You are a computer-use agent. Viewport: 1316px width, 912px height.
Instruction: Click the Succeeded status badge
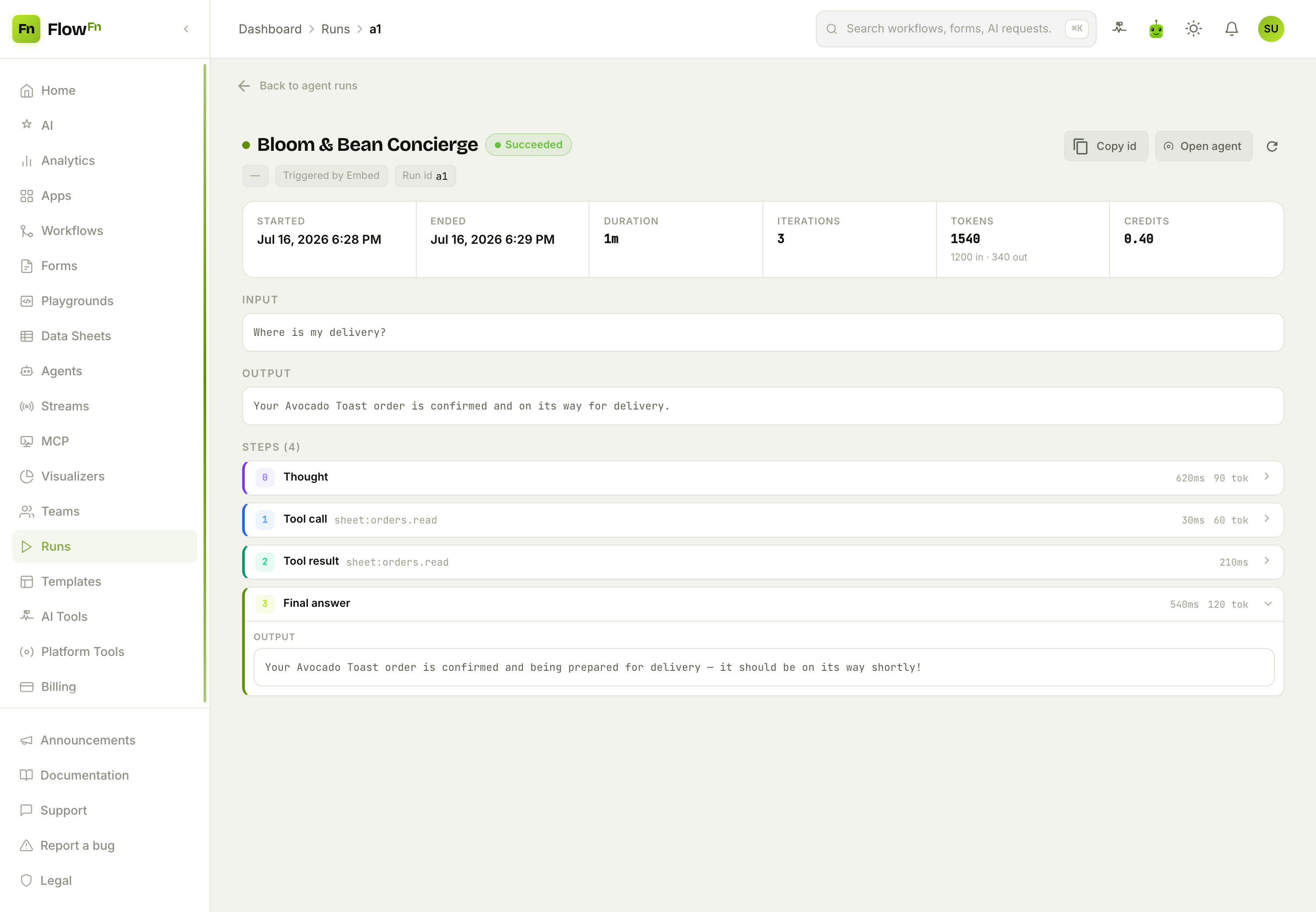point(528,145)
